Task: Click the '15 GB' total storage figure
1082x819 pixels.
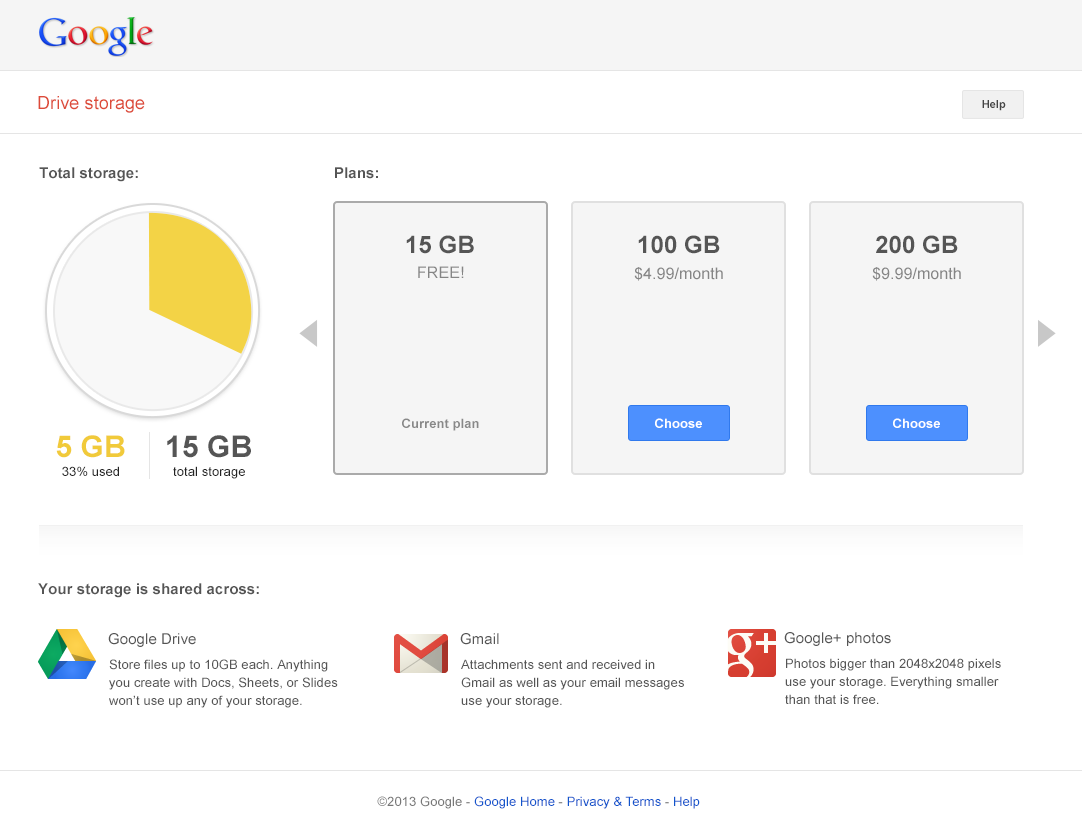Action: pos(208,446)
